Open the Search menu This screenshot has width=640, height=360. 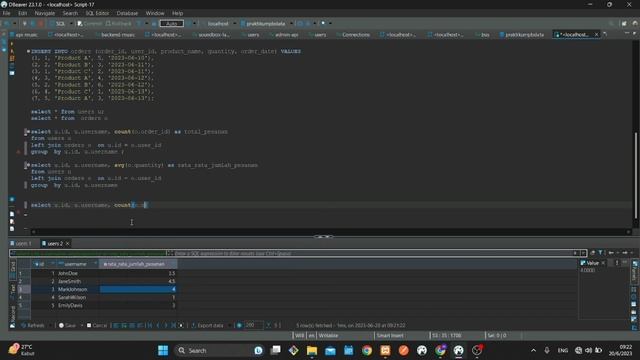click(70, 13)
